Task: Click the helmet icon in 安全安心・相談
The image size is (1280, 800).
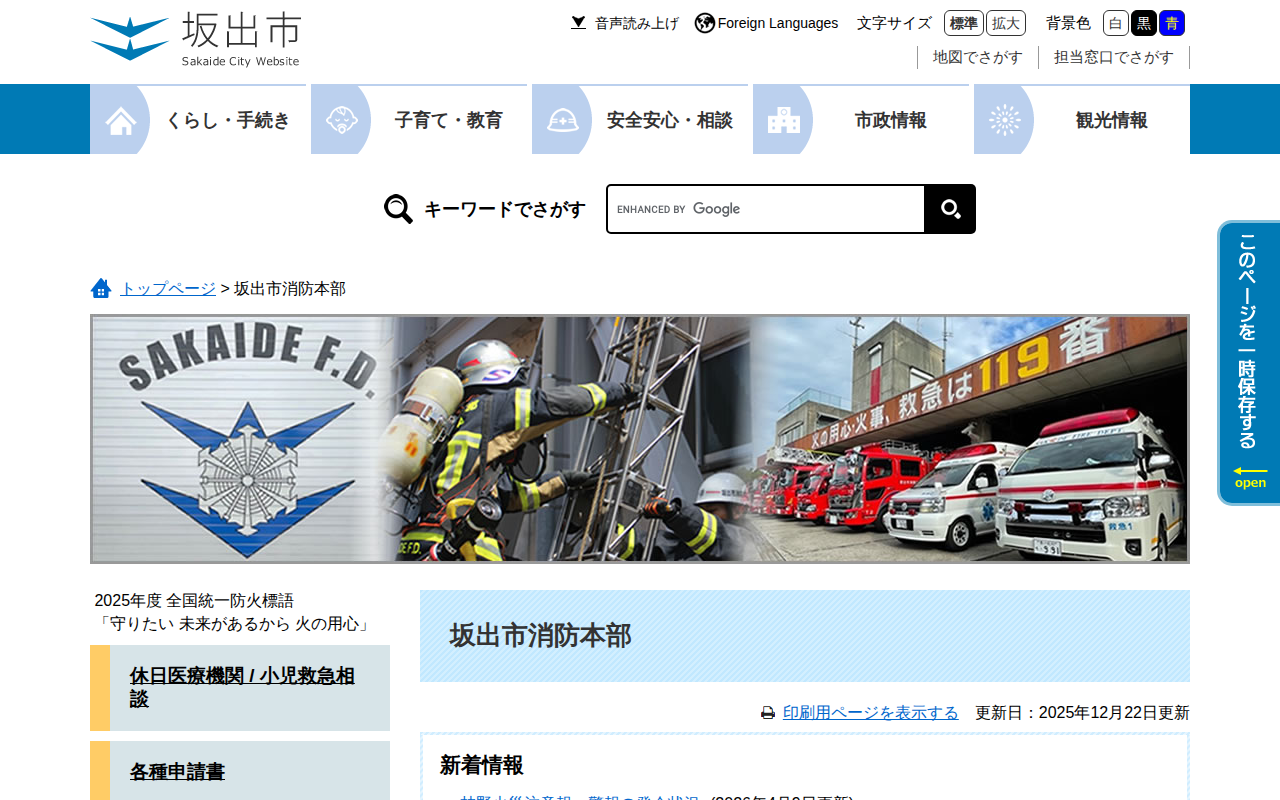Action: (x=563, y=120)
